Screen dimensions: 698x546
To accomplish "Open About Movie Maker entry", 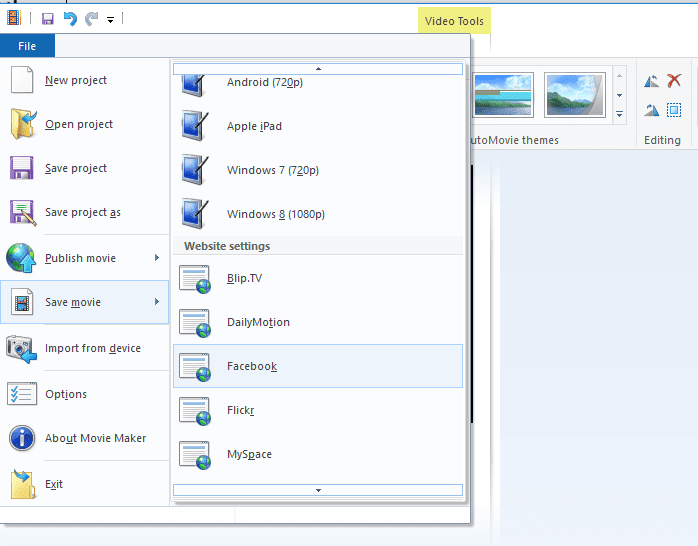I will (x=85, y=438).
